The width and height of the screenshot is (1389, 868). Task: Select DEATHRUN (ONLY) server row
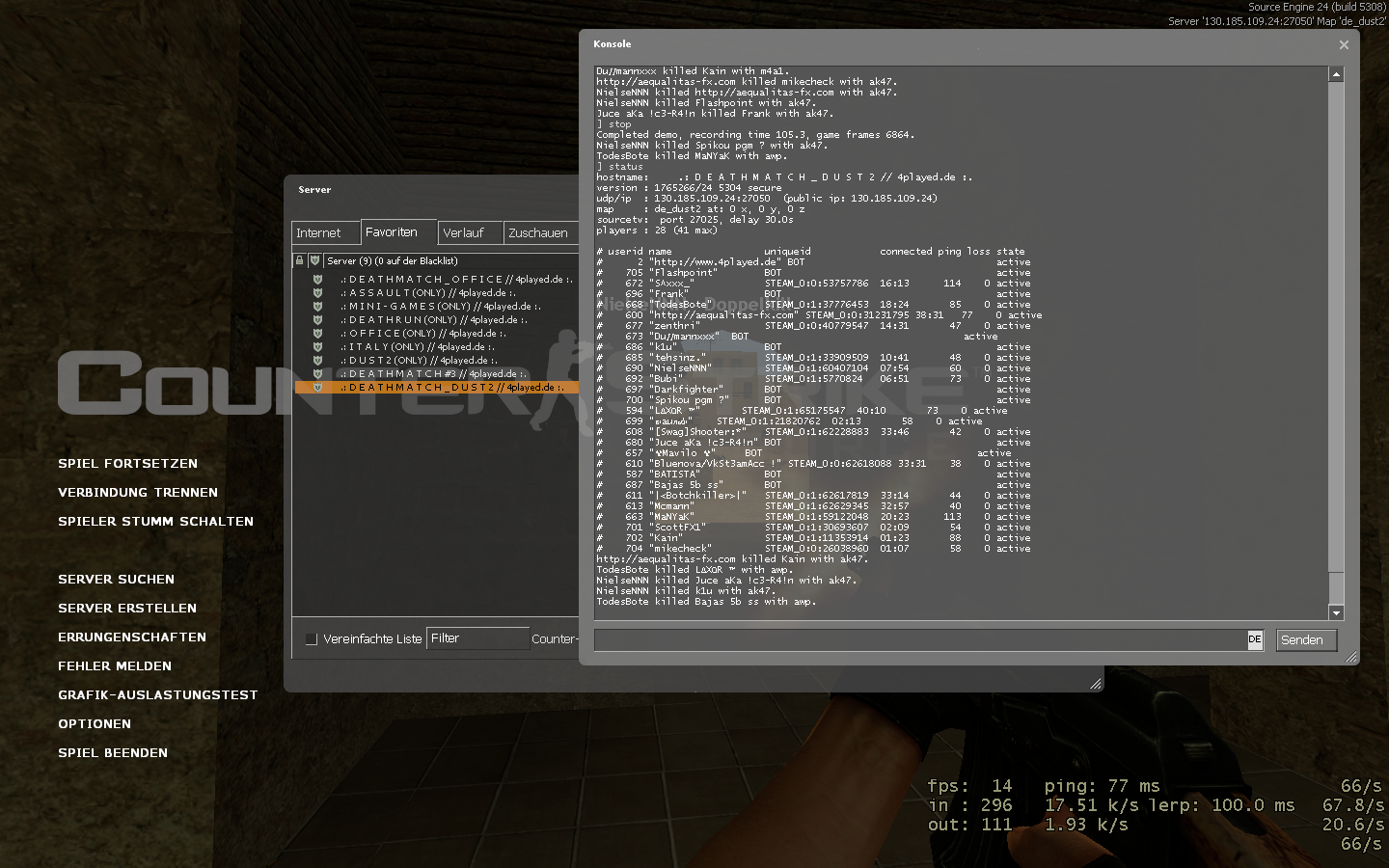point(436,320)
